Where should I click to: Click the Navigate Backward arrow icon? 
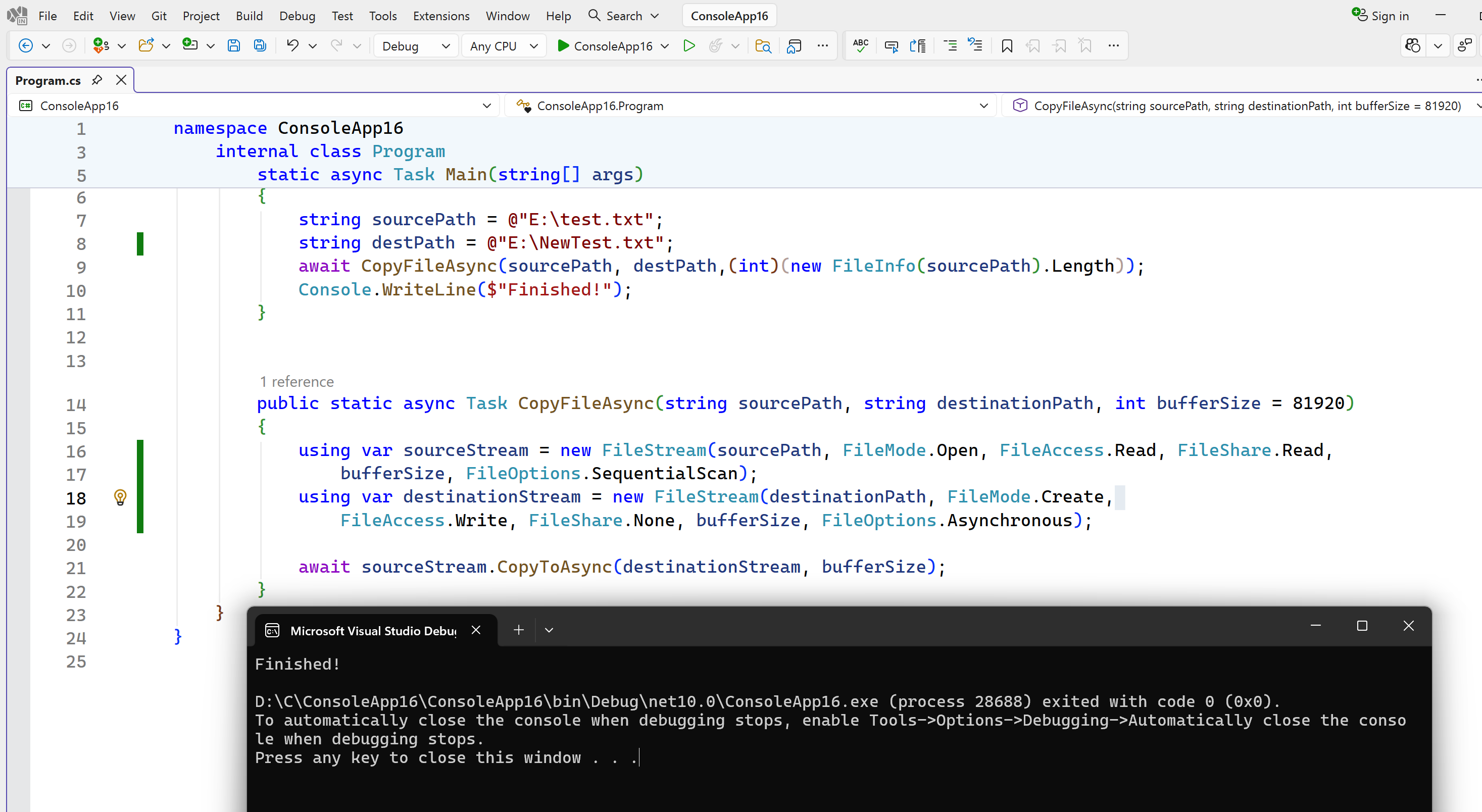[25, 46]
